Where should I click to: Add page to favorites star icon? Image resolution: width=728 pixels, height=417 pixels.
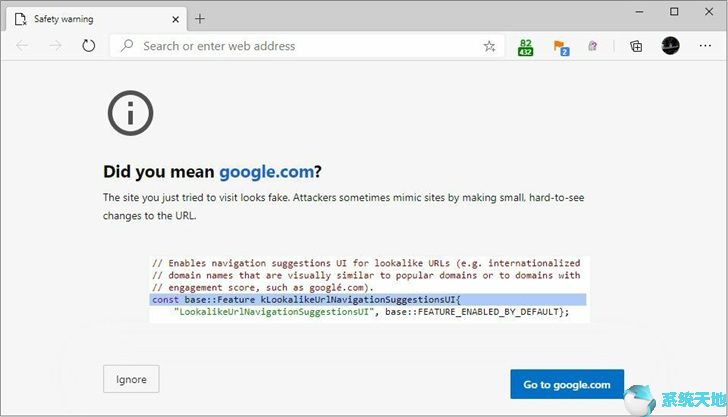489,46
